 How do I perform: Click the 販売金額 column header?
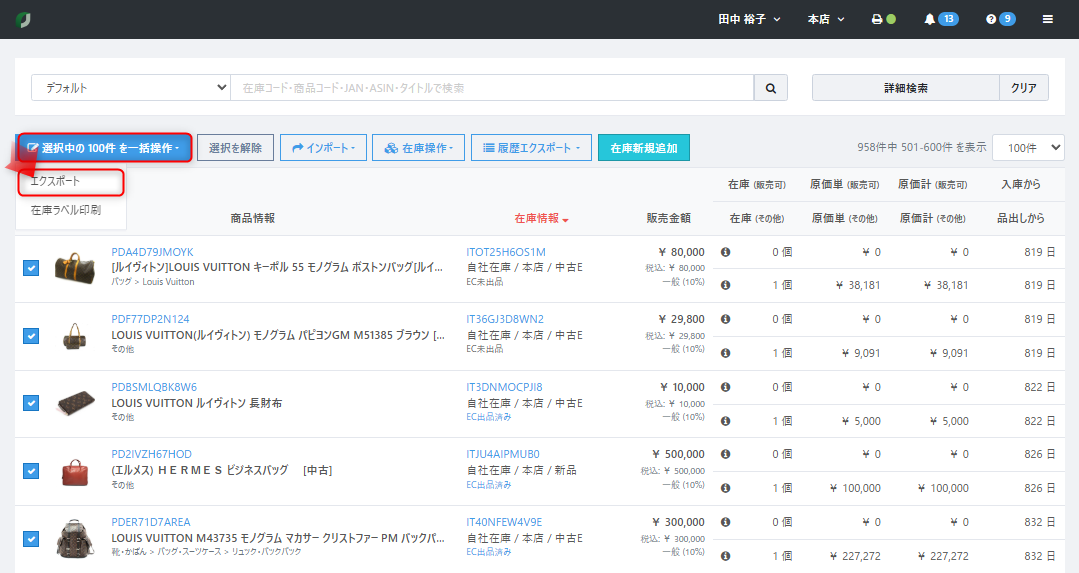pos(668,218)
